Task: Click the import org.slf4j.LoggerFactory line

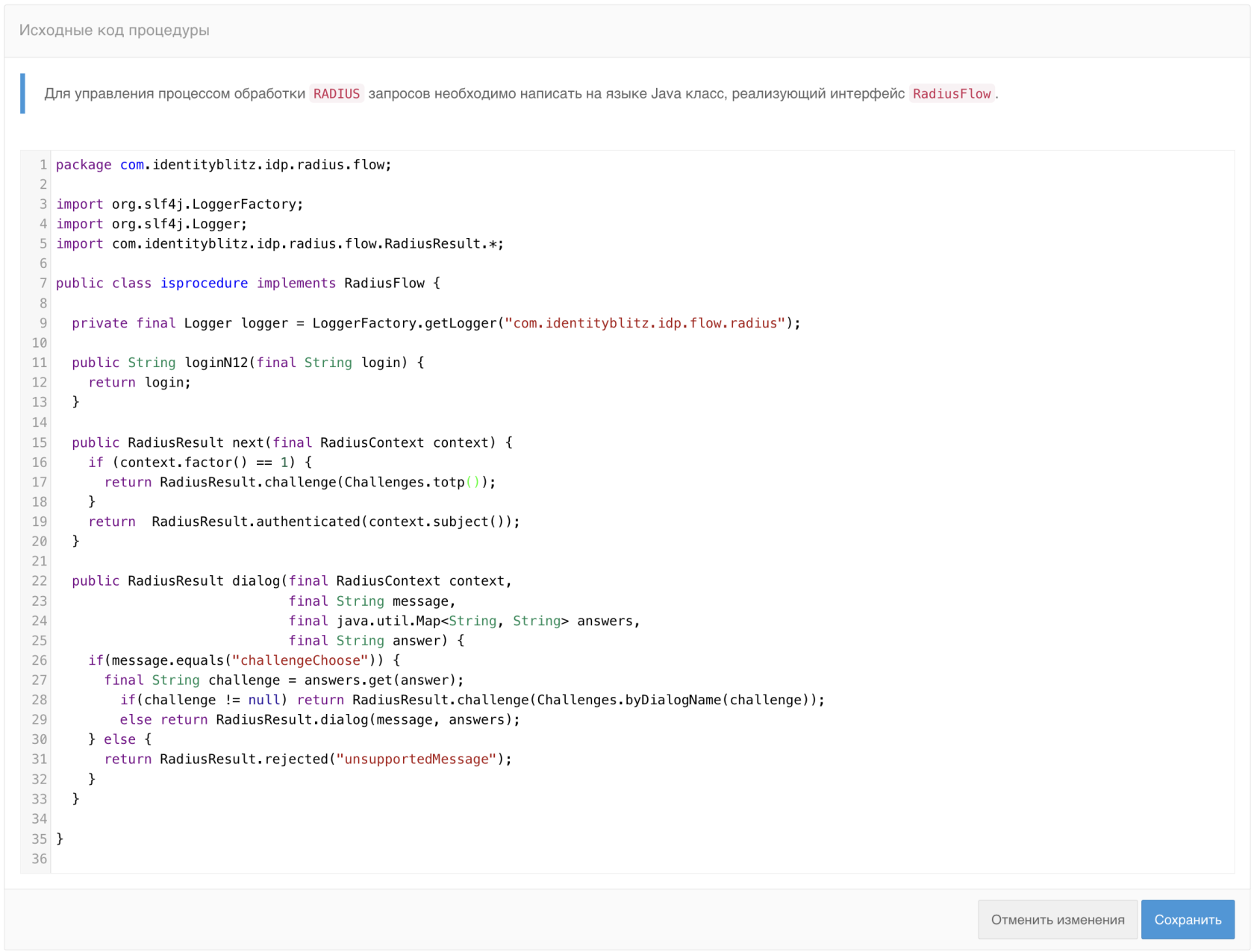Action: coord(180,204)
